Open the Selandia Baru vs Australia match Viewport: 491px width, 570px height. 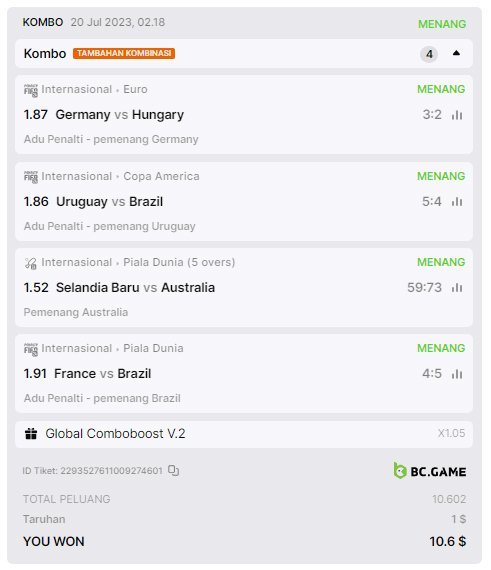click(x=135, y=288)
